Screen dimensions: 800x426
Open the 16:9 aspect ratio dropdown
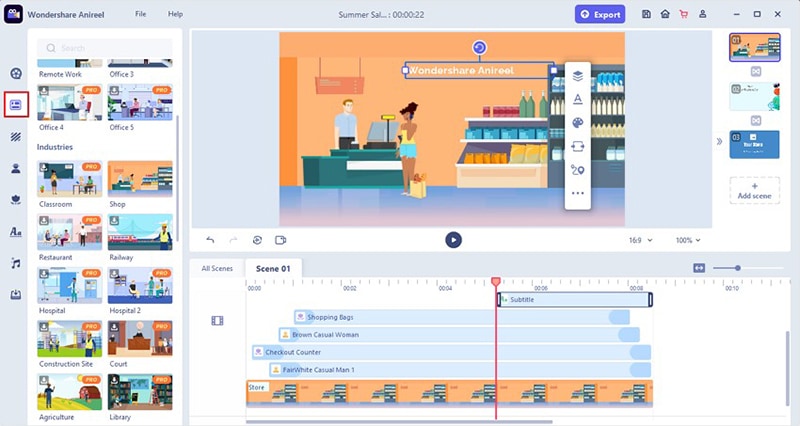pos(640,240)
